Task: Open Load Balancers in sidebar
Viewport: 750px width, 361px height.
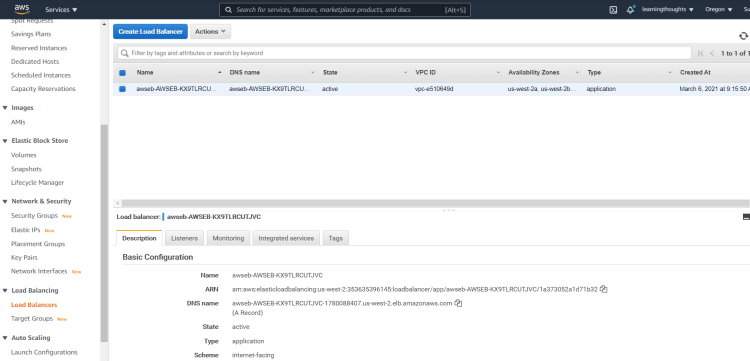Action: [34, 305]
